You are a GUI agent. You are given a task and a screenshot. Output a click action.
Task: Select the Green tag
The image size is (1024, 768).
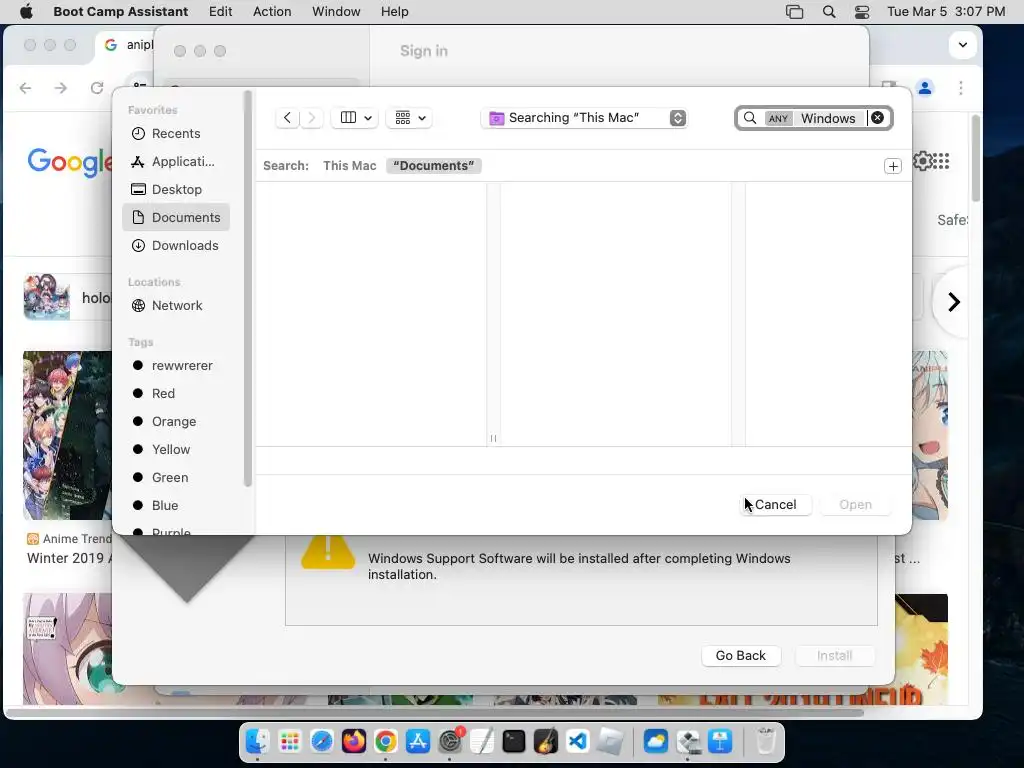click(x=176, y=478)
